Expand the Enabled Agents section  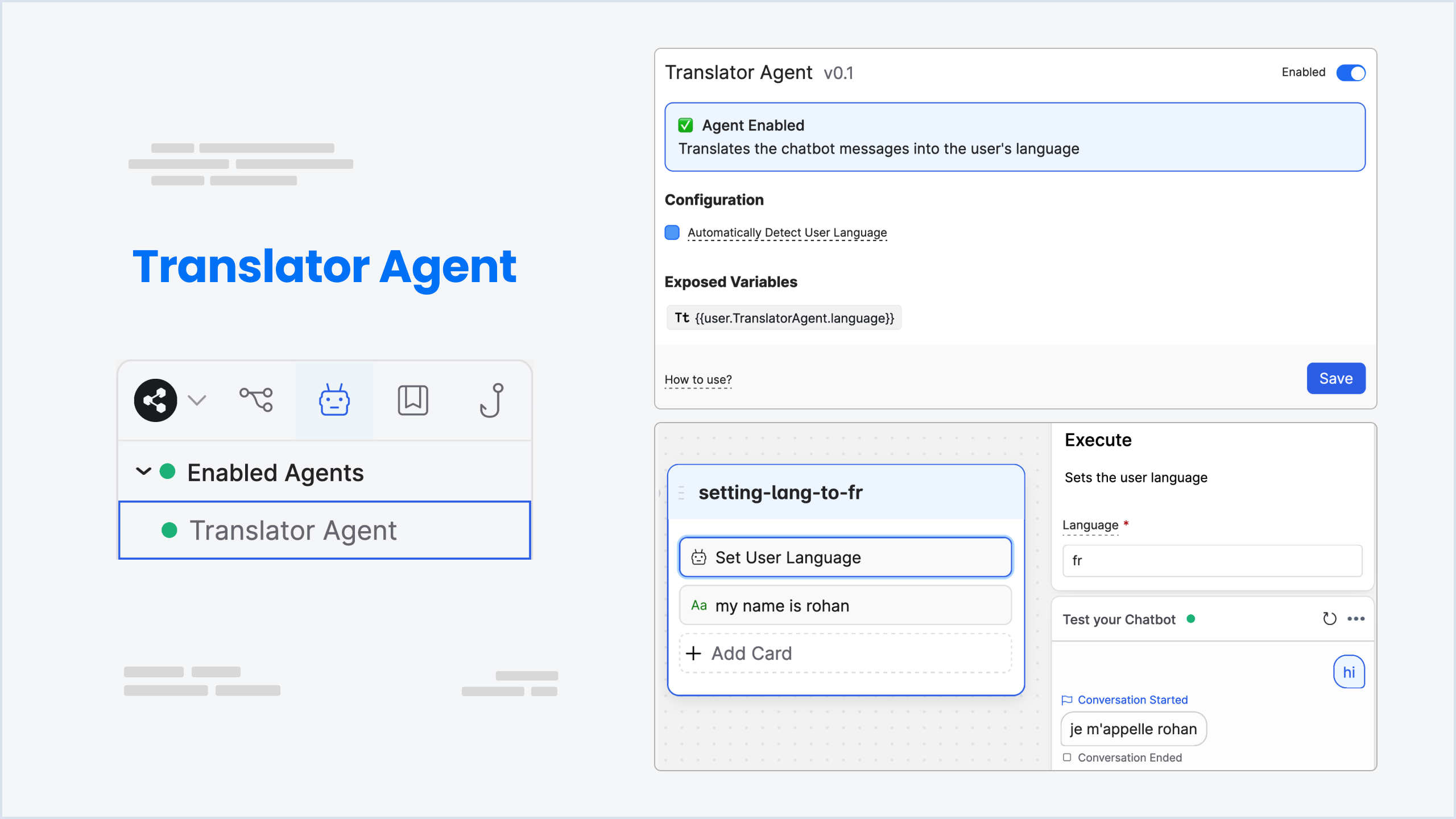point(143,471)
